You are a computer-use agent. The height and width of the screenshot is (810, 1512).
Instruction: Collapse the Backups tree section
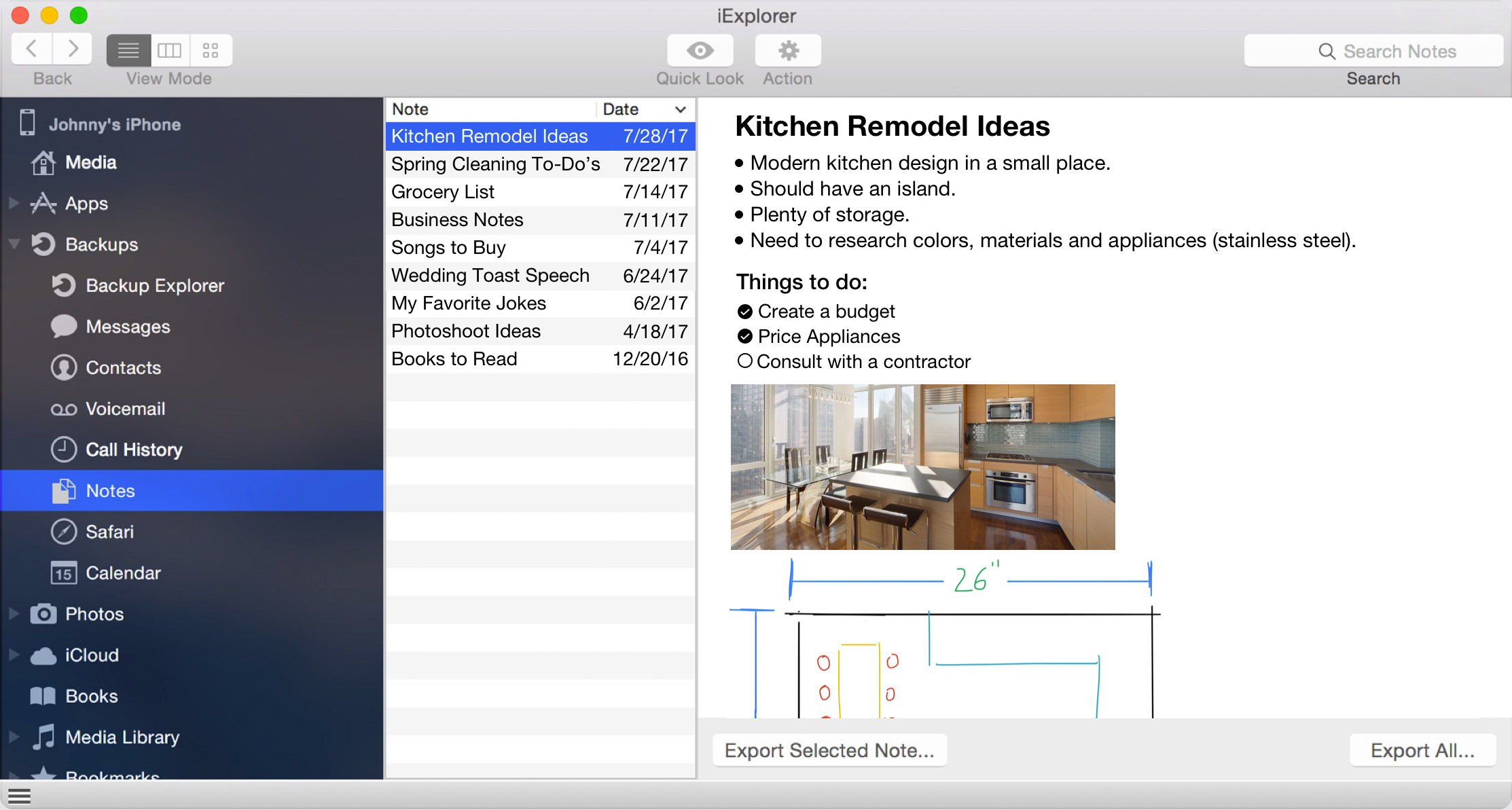(x=14, y=244)
